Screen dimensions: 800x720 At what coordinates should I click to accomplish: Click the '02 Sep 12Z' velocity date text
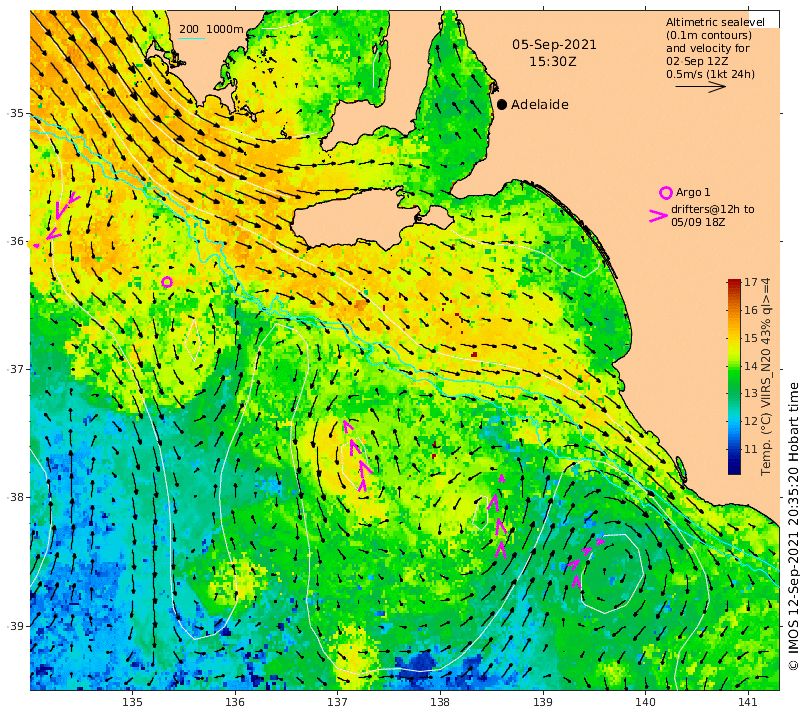point(696,61)
